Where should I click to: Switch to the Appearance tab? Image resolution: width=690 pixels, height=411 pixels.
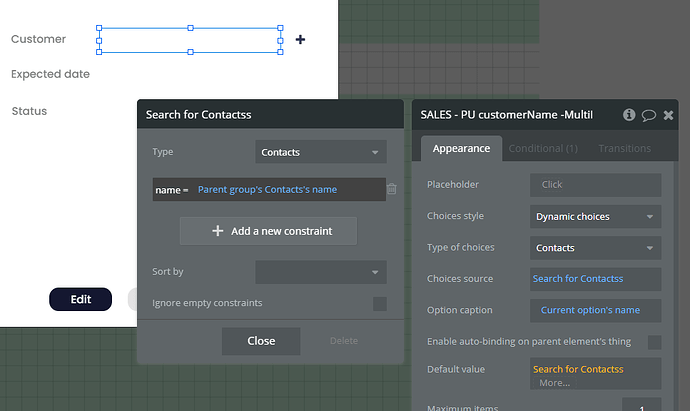coord(461,149)
